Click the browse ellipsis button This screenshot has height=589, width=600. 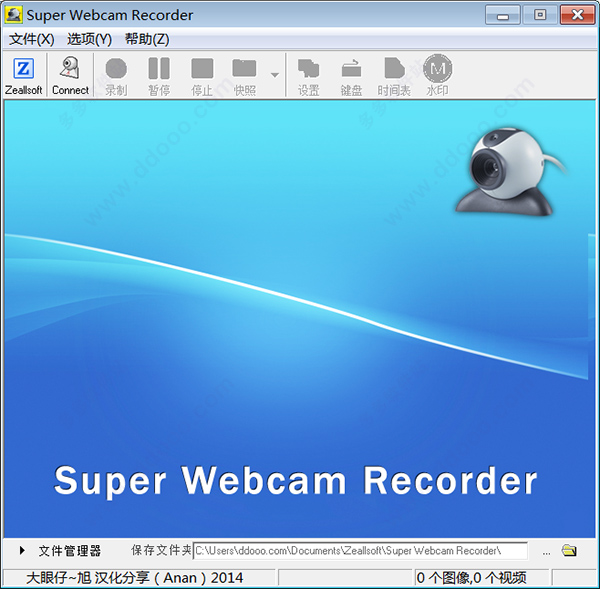[x=546, y=552]
